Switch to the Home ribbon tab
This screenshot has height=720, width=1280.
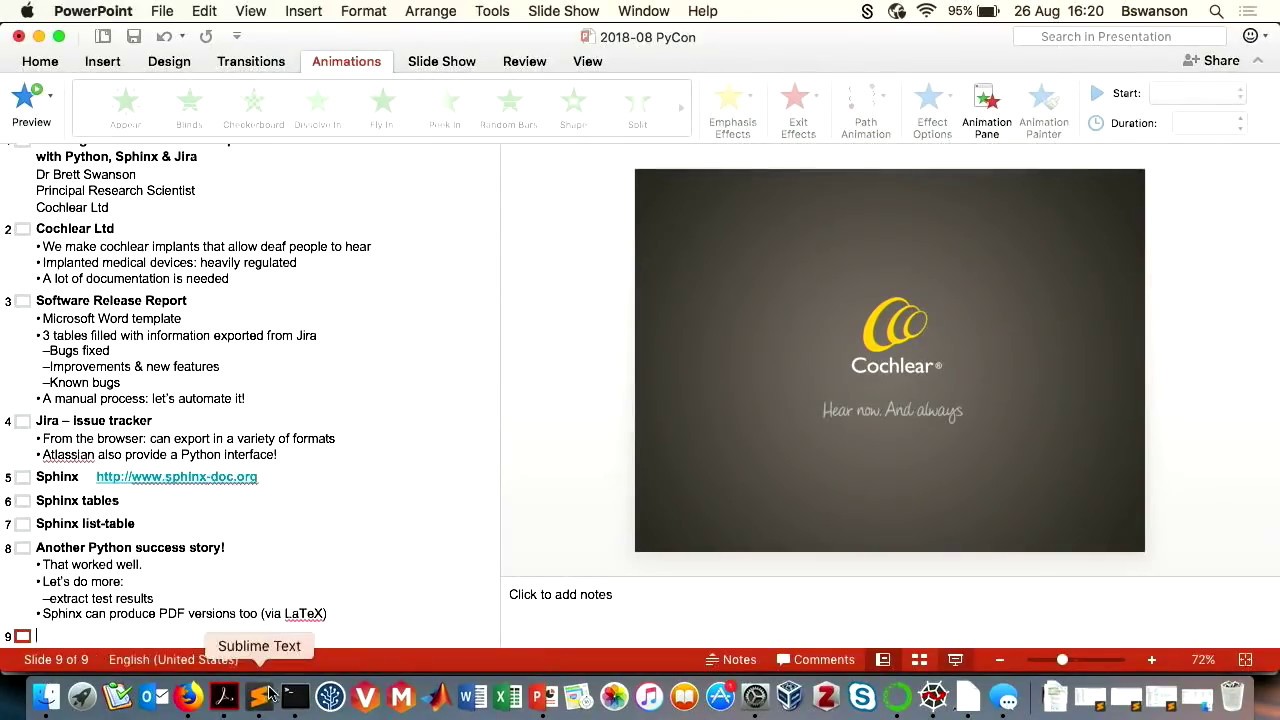click(x=40, y=61)
